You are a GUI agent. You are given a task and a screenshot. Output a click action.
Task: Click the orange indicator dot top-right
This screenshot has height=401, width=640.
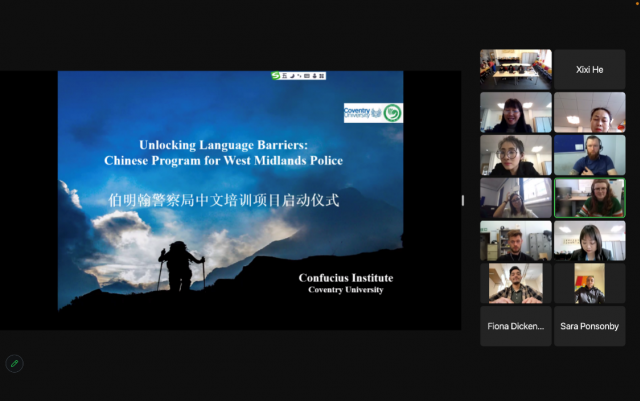click(x=638, y=3)
